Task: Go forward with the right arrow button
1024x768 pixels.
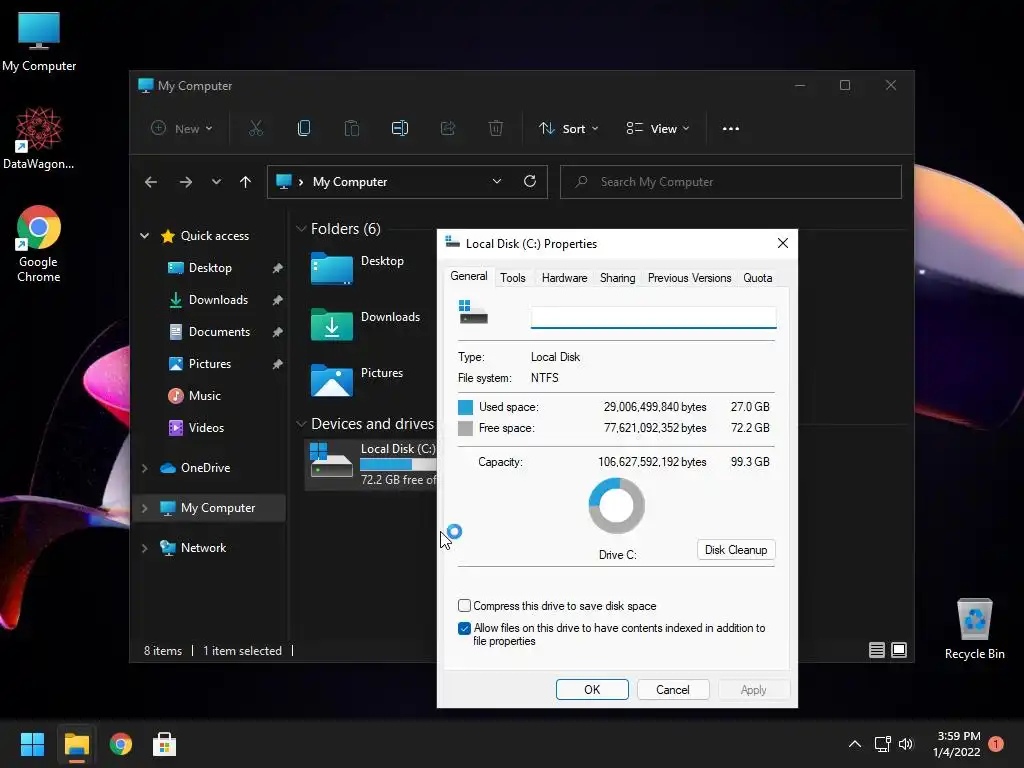Action: (186, 182)
